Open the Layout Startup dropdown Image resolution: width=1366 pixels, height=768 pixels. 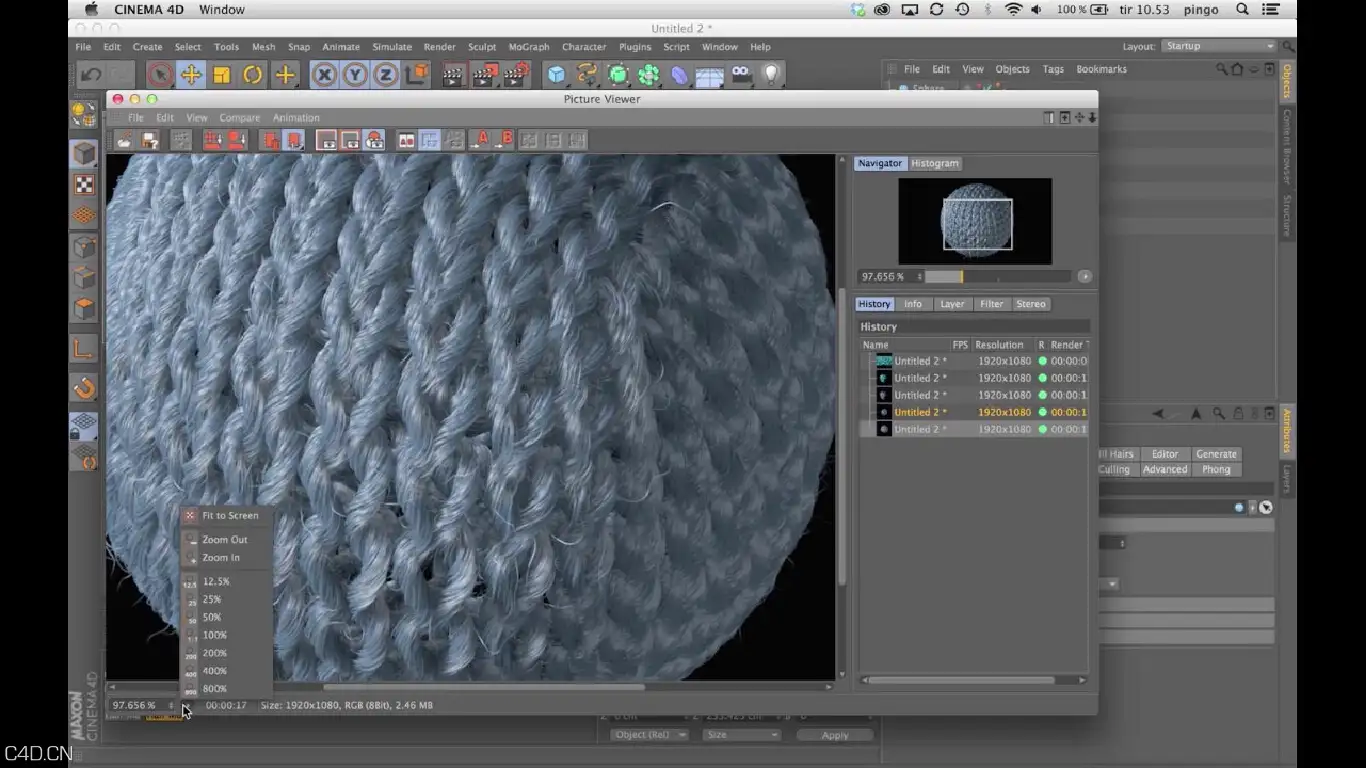1219,46
